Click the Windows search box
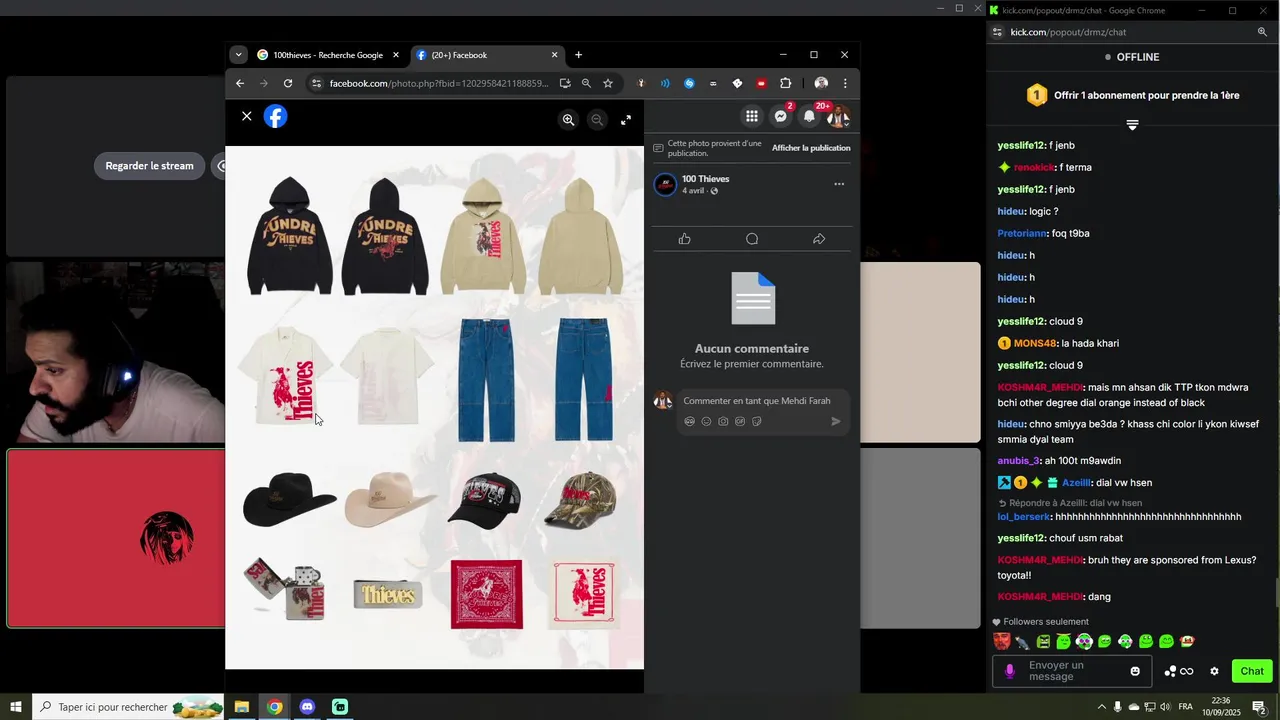 coord(128,707)
